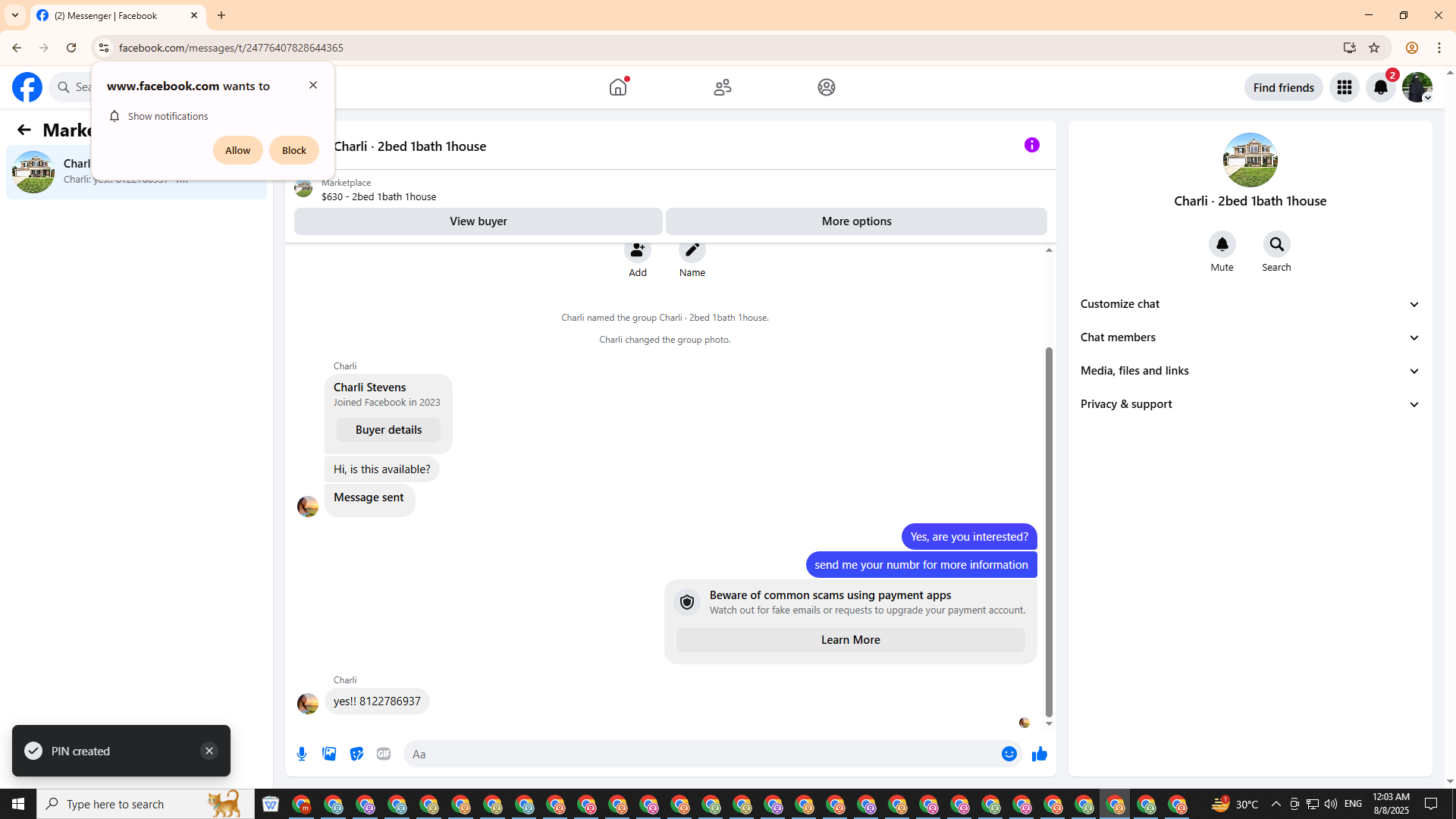Click the voice clip microphone icon

tap(302, 754)
